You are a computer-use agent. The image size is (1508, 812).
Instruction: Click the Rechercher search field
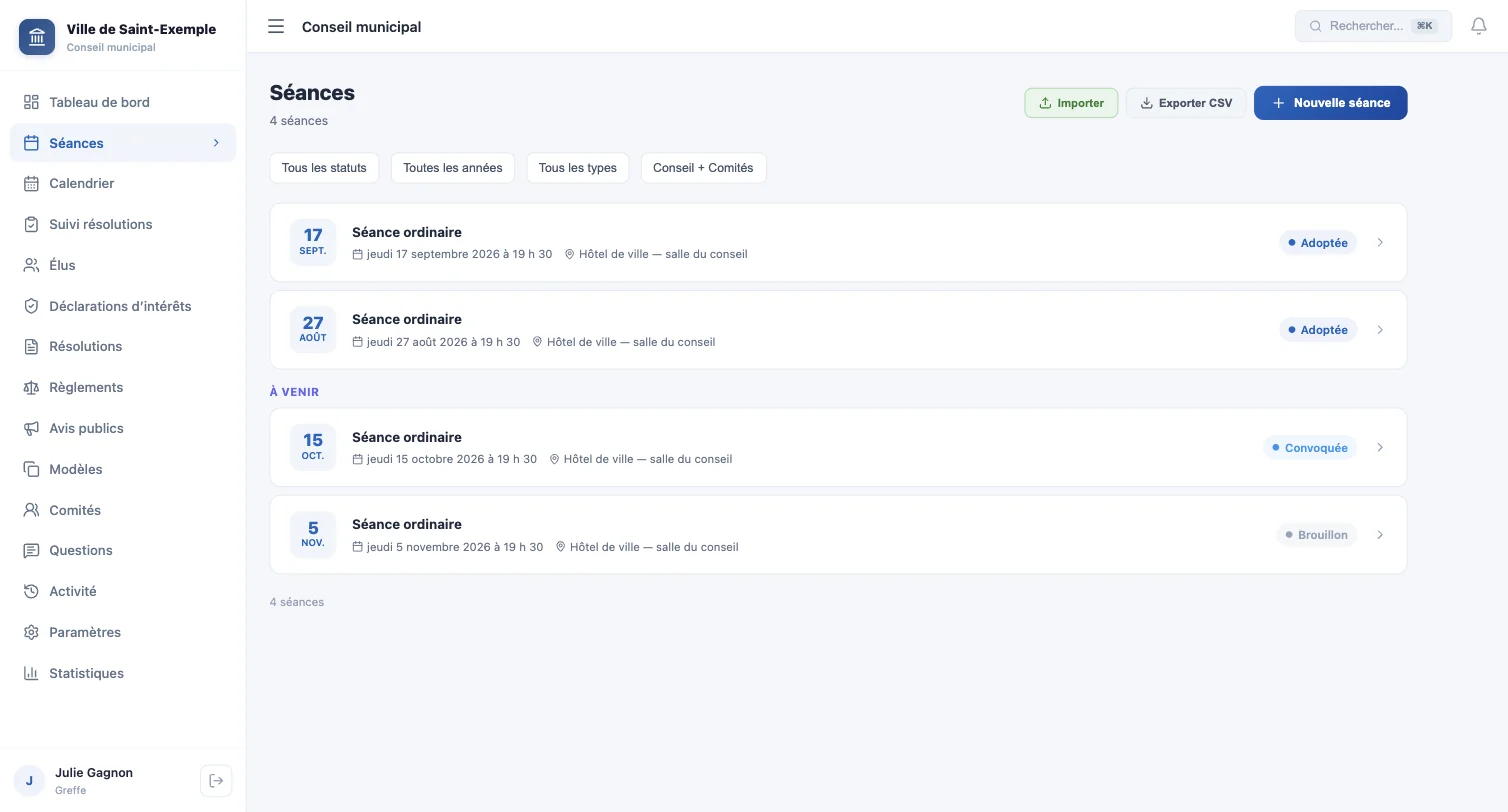1373,26
